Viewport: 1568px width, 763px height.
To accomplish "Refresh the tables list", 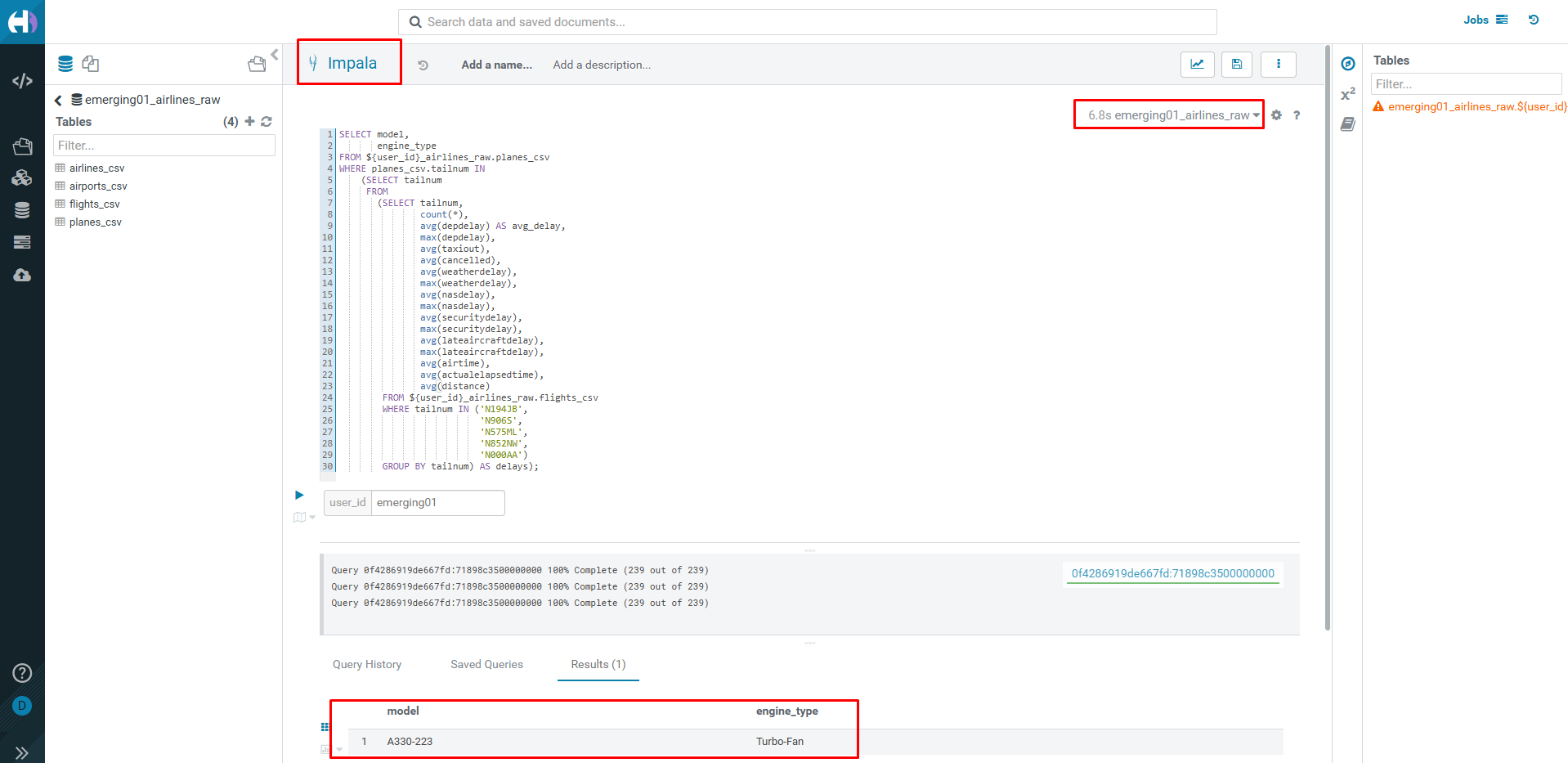I will point(267,121).
